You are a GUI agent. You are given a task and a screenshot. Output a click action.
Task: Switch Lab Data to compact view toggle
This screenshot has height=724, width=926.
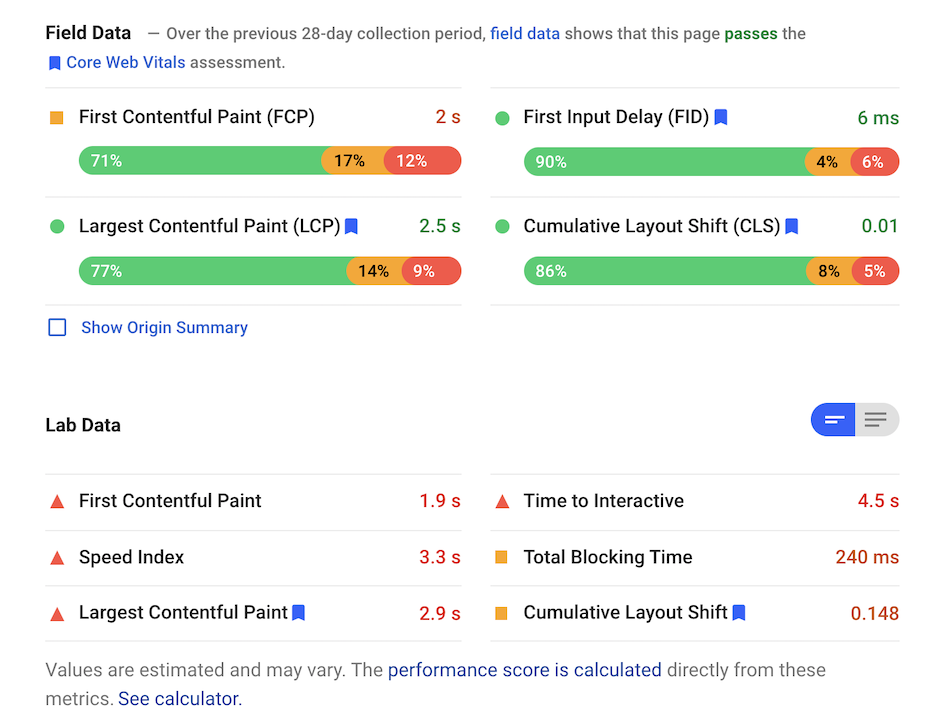coord(834,420)
